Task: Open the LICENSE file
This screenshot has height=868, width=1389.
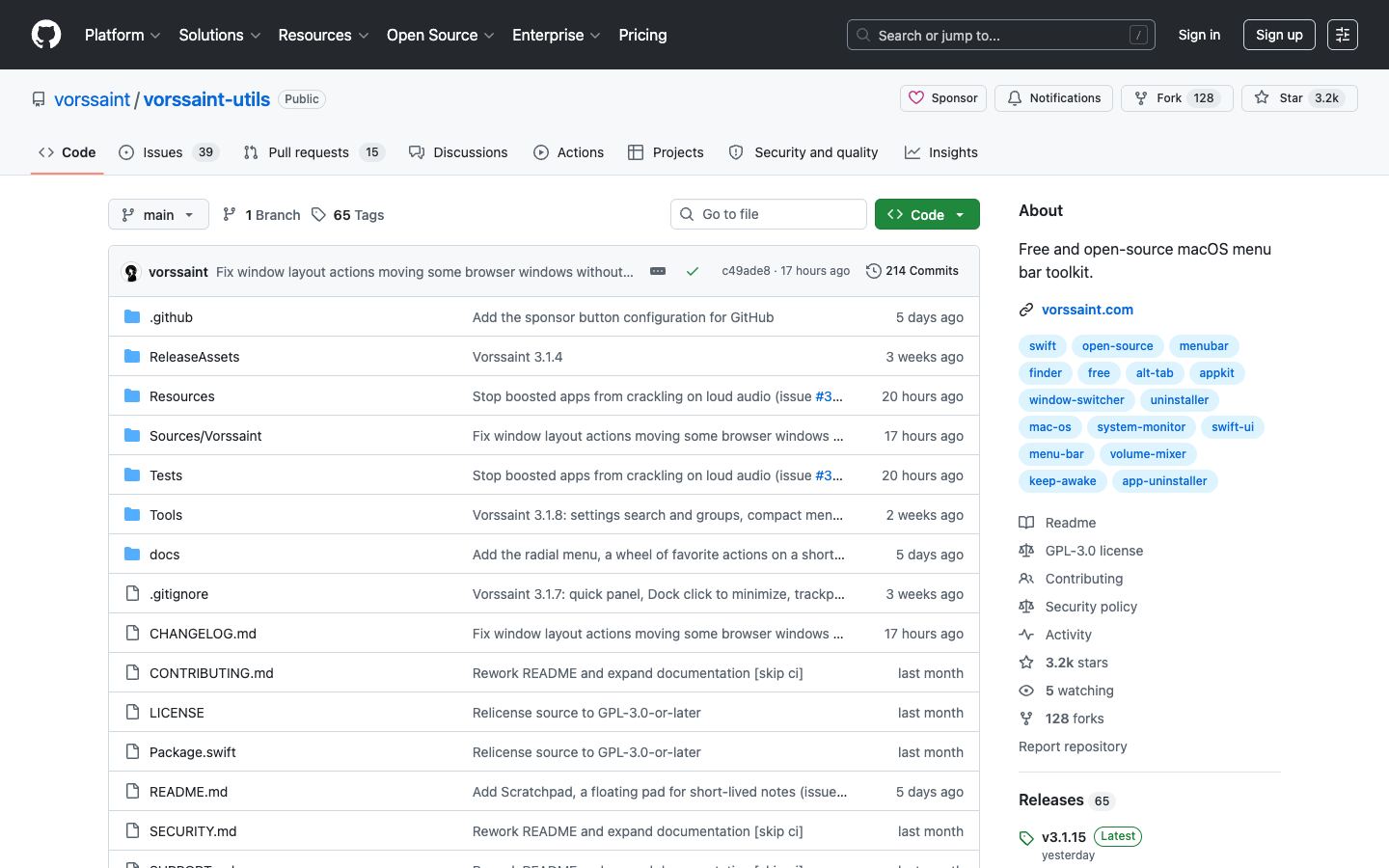Action: (x=177, y=713)
